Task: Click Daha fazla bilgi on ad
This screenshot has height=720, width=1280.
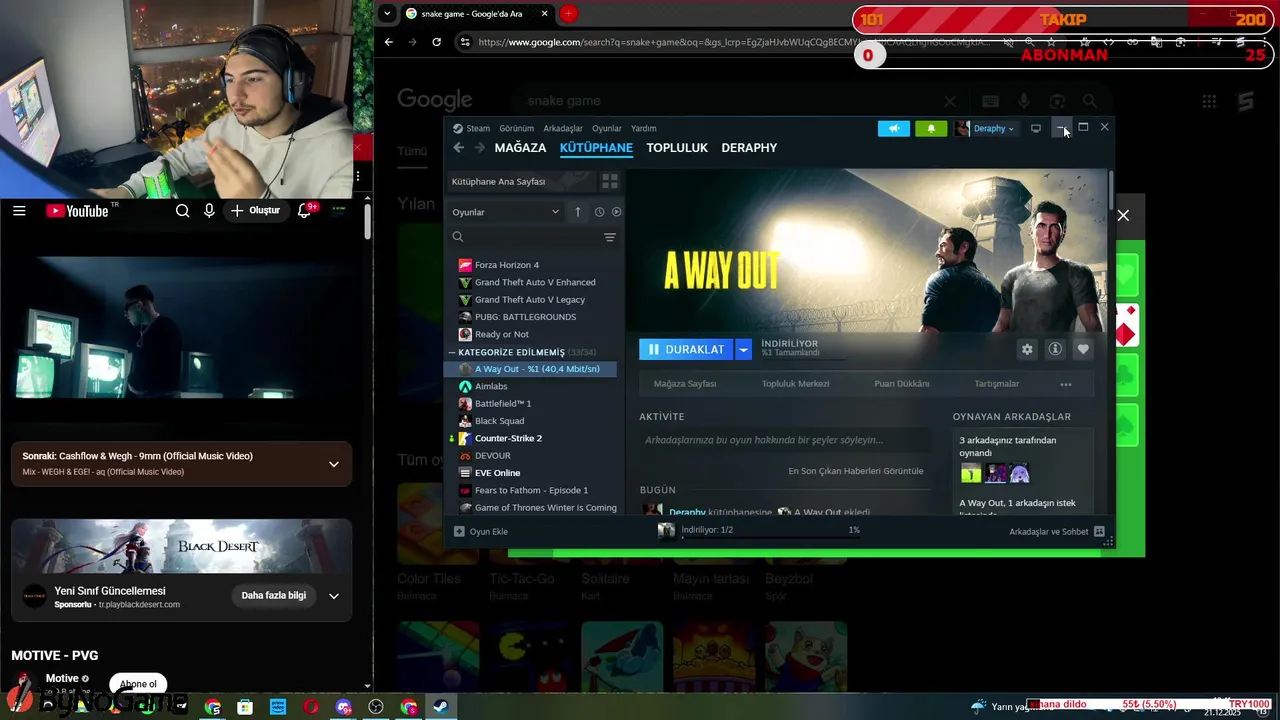Action: (273, 596)
